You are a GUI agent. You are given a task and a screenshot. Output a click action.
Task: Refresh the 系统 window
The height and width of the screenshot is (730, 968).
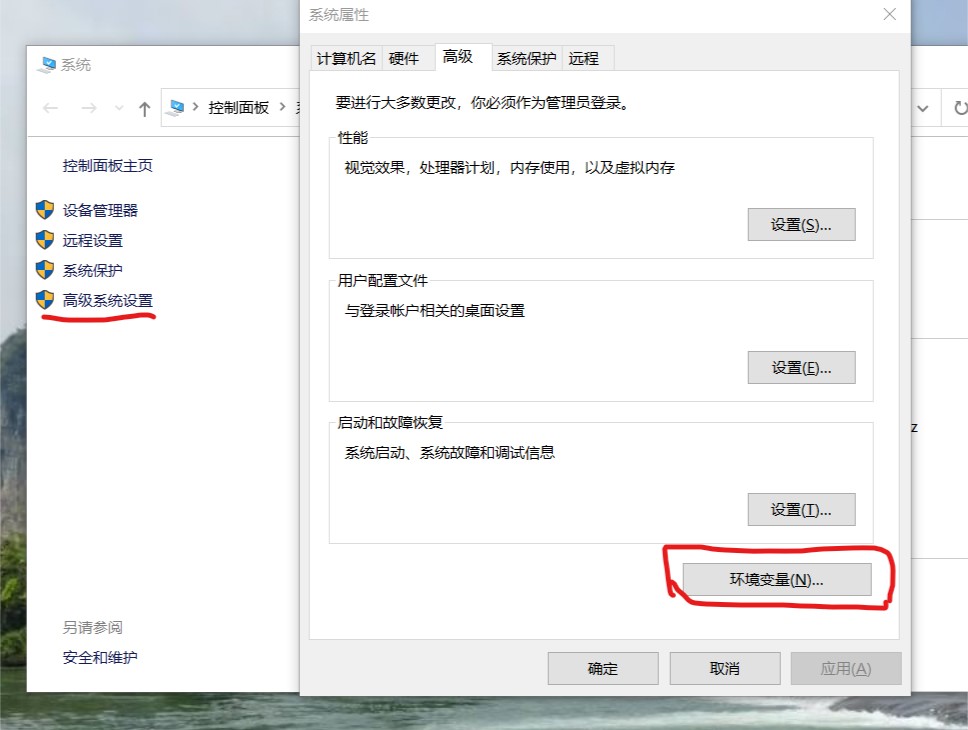[960, 109]
